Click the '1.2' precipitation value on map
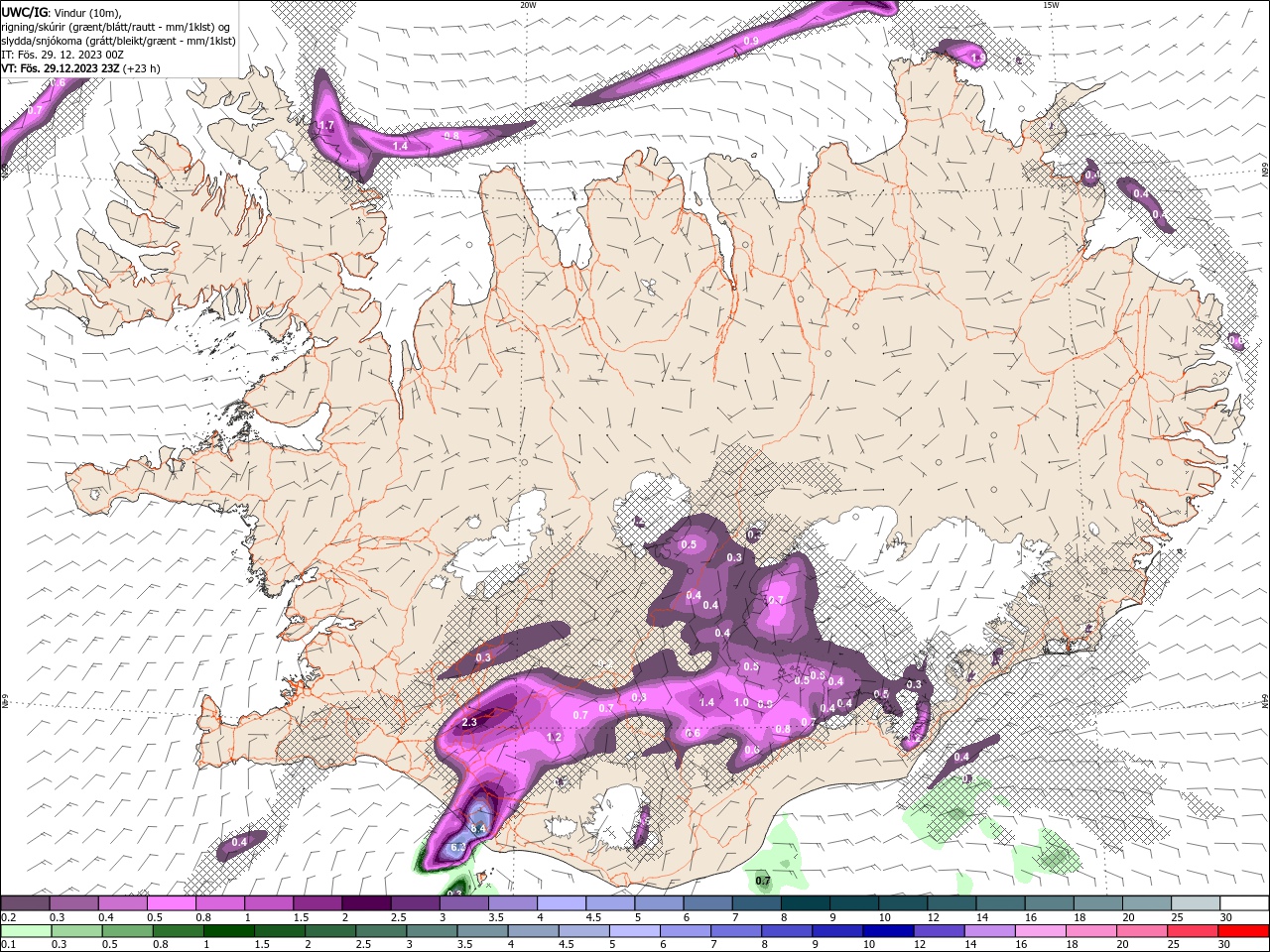The width and height of the screenshot is (1270, 952). pos(555,737)
